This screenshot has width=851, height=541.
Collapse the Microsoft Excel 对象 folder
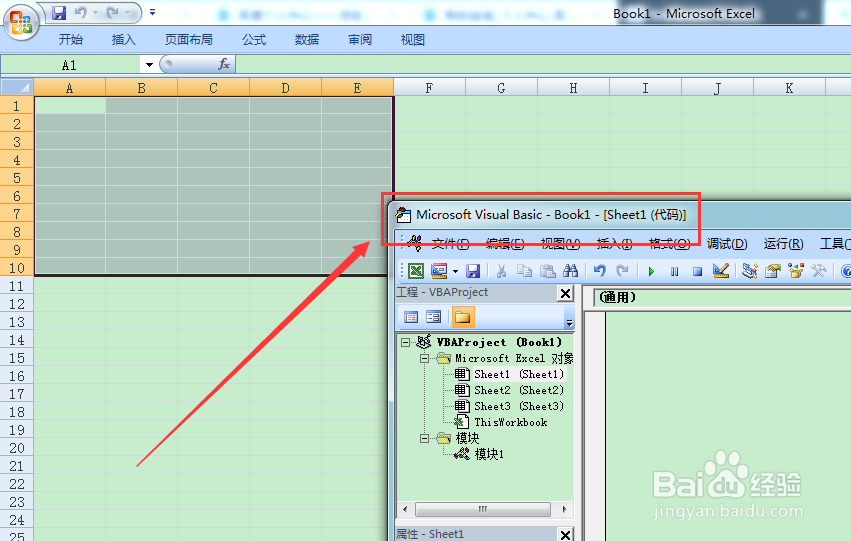[425, 358]
